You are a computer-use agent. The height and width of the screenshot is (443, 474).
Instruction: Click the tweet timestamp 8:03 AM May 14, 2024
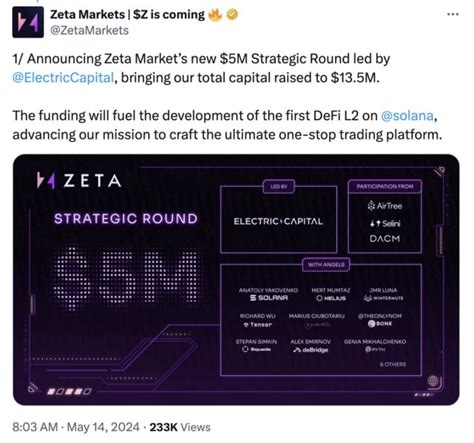click(76, 427)
